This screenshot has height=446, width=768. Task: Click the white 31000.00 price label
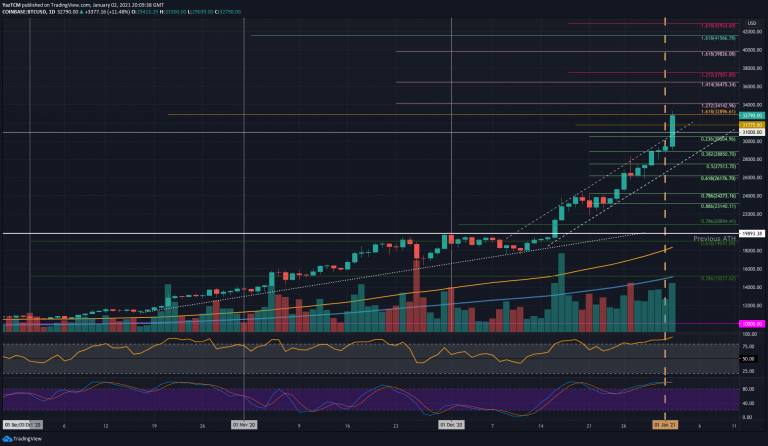tap(752, 132)
